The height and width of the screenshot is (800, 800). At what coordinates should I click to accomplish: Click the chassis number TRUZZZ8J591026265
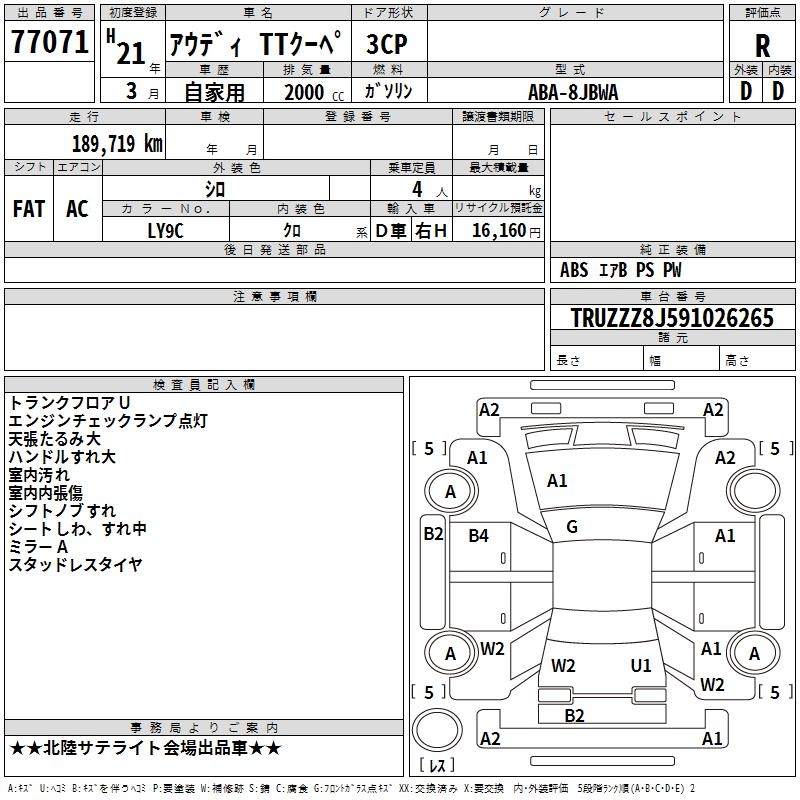[x=672, y=318]
